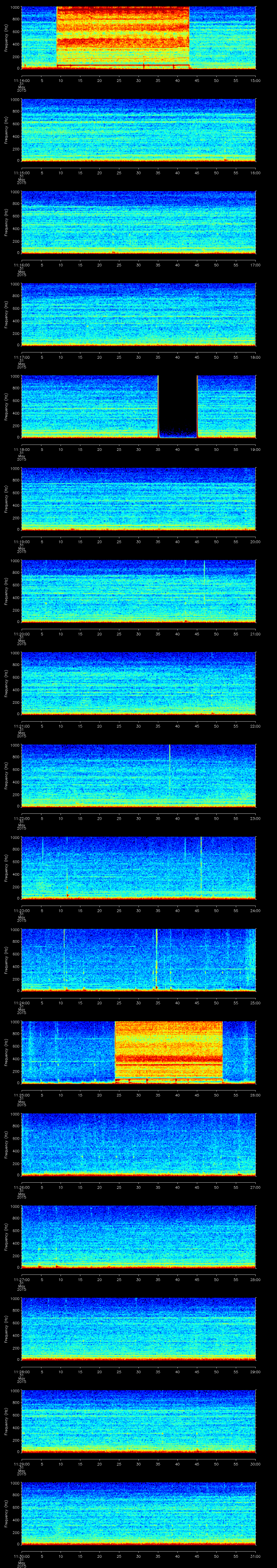Click the 26:00 end time label

click(256, 1095)
